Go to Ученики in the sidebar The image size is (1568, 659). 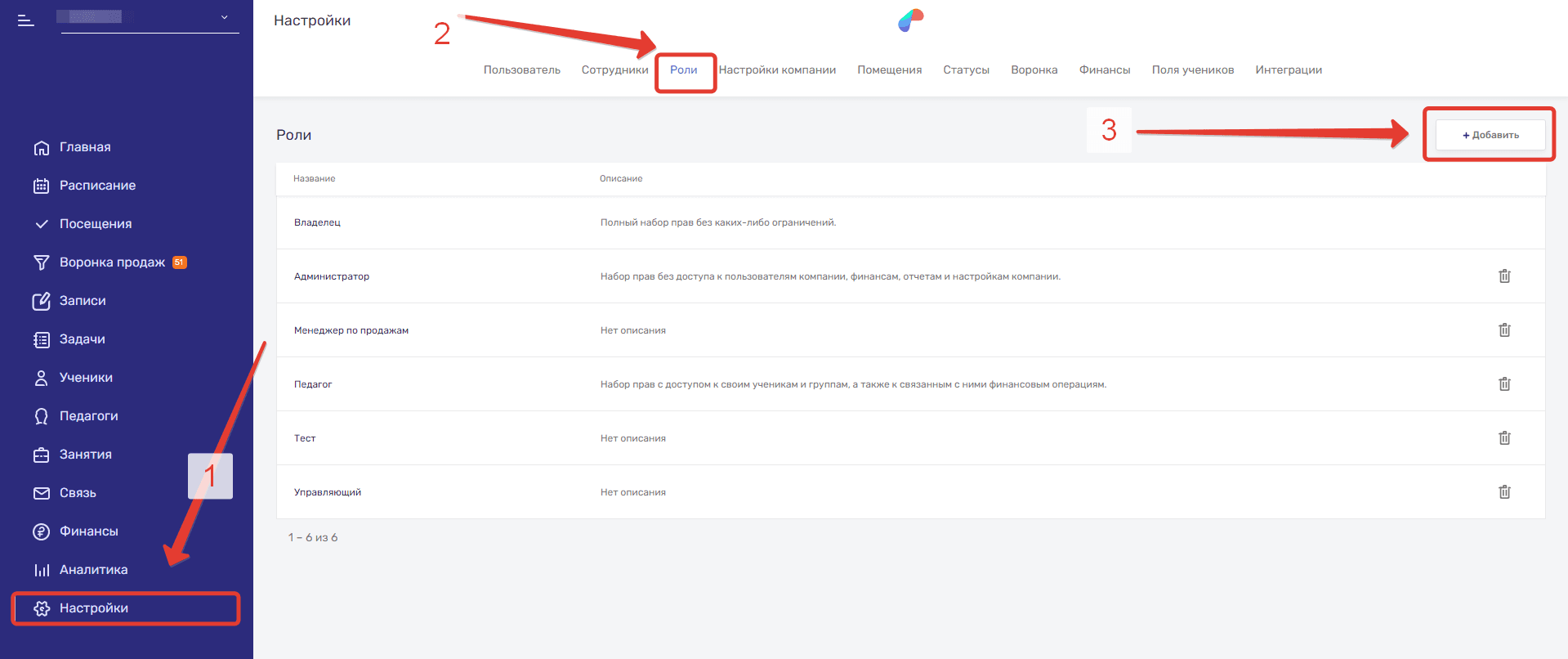click(x=85, y=378)
